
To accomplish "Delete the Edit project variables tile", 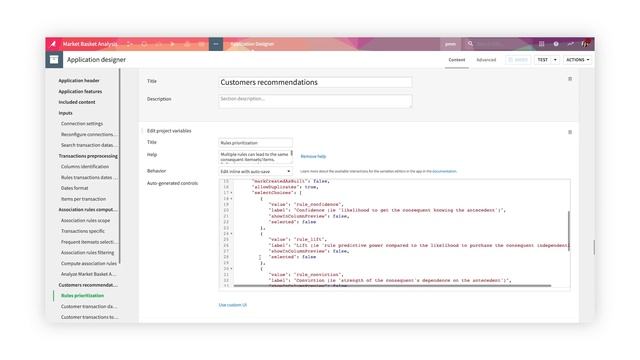I will click(570, 132).
